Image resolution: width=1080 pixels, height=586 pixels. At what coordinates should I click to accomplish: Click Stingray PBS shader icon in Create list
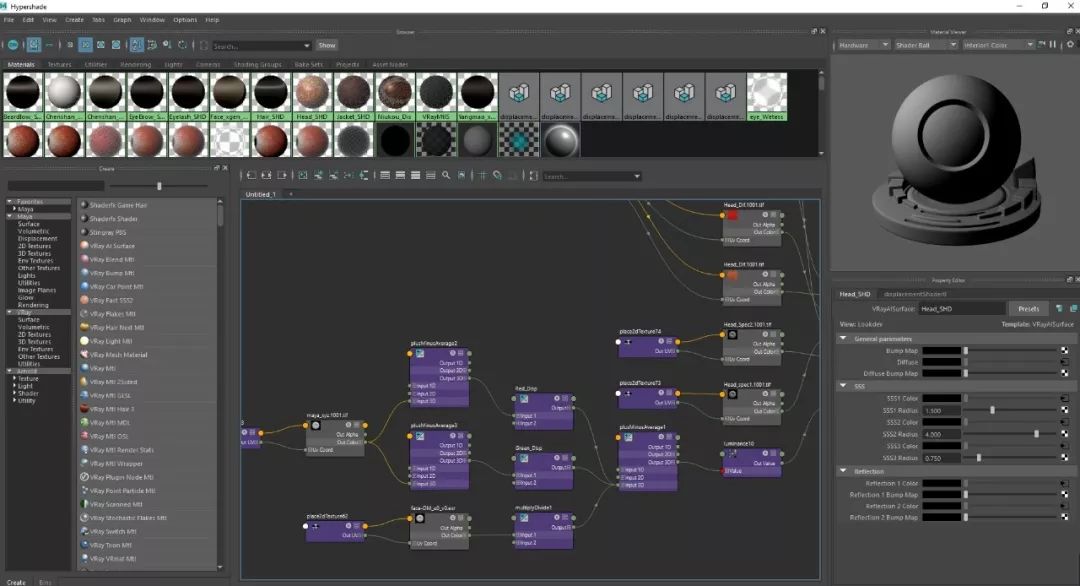(83, 232)
